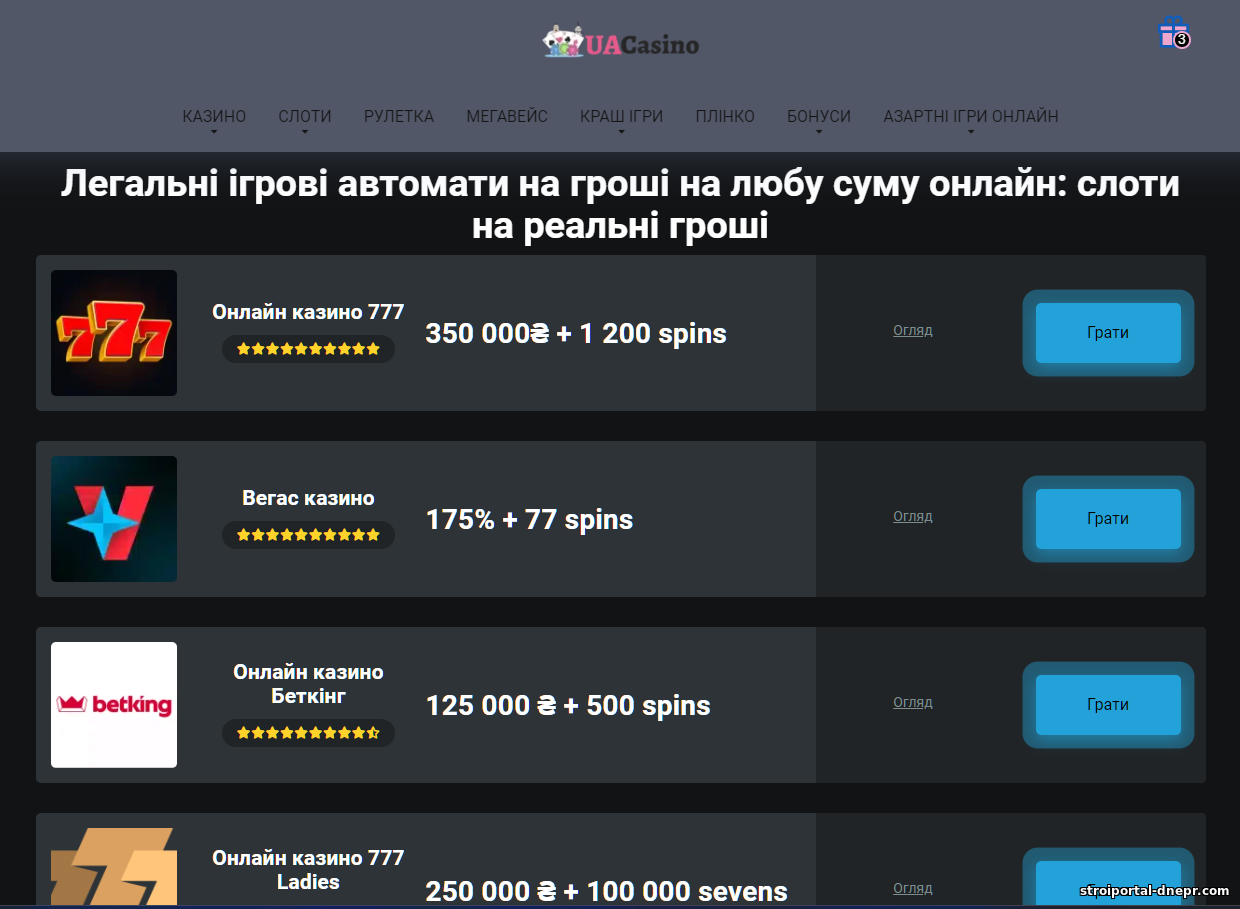Select the title Вегас казино
Viewport: 1240px width, 909px height.
[x=308, y=498]
